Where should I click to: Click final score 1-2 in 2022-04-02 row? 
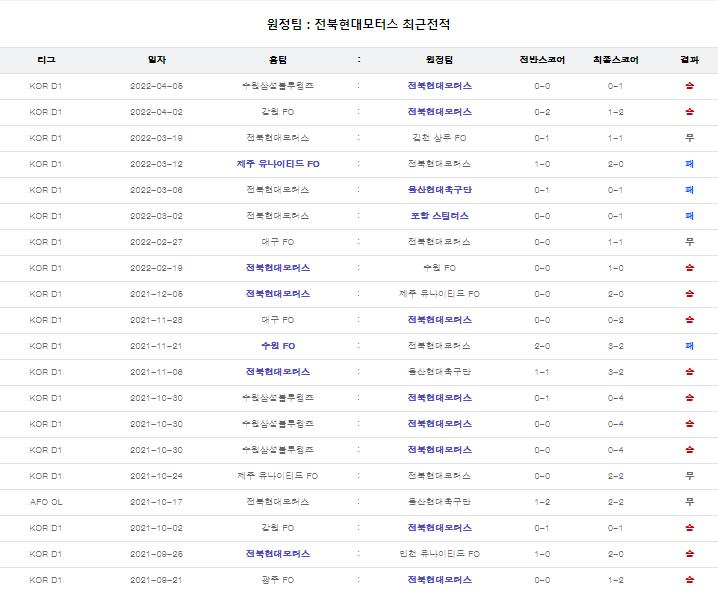tap(615, 112)
